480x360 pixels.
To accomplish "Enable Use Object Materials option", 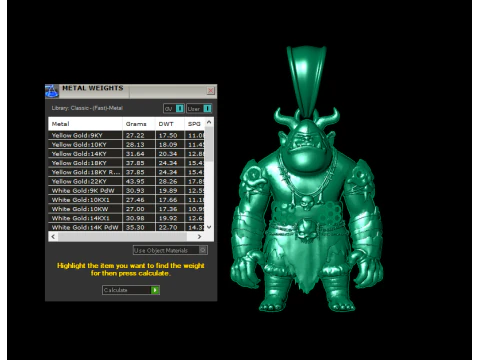I will click(170, 250).
